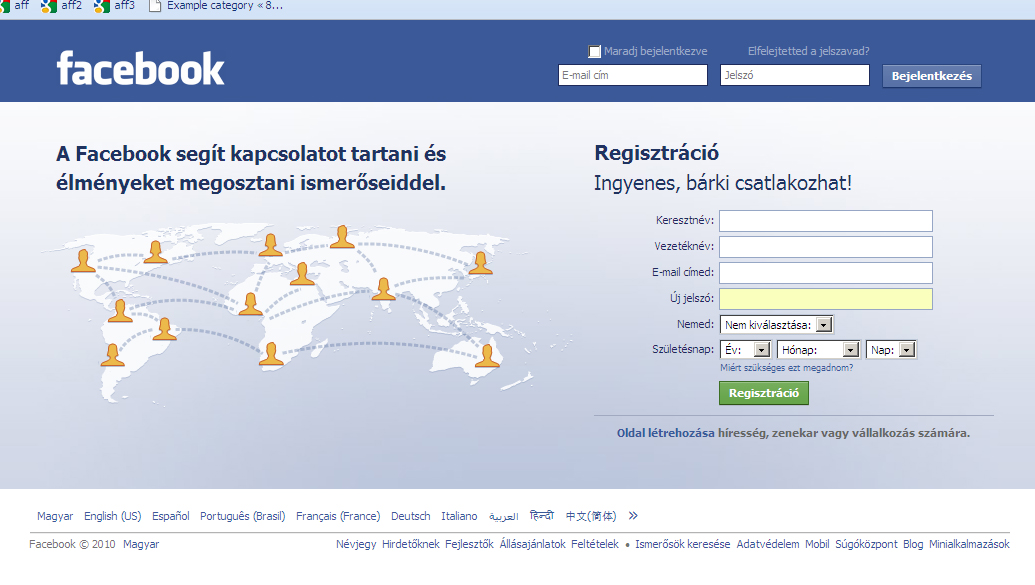Screen dimensions: 1035x585
Task: Open the Hónap month dropdown
Action: [x=818, y=350]
